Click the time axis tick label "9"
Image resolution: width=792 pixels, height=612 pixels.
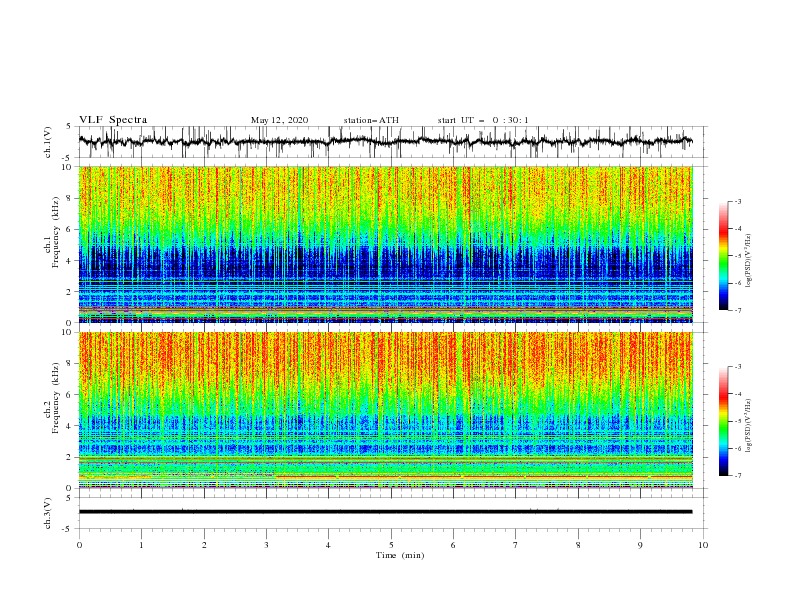pyautogui.click(x=640, y=545)
